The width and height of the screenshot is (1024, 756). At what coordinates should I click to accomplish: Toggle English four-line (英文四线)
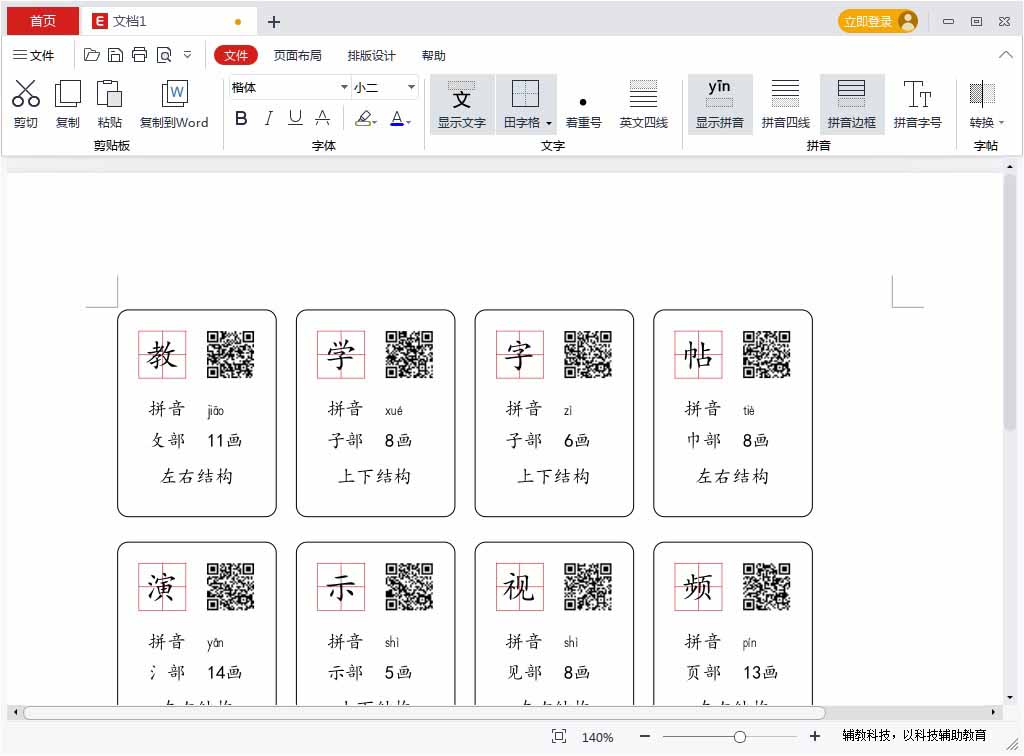click(643, 104)
